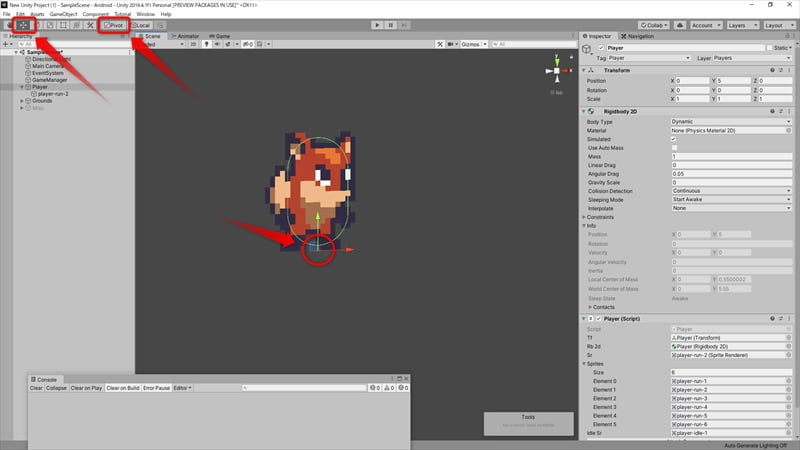The image size is (800, 450).
Task: Select the Scale tool
Action: pos(50,25)
